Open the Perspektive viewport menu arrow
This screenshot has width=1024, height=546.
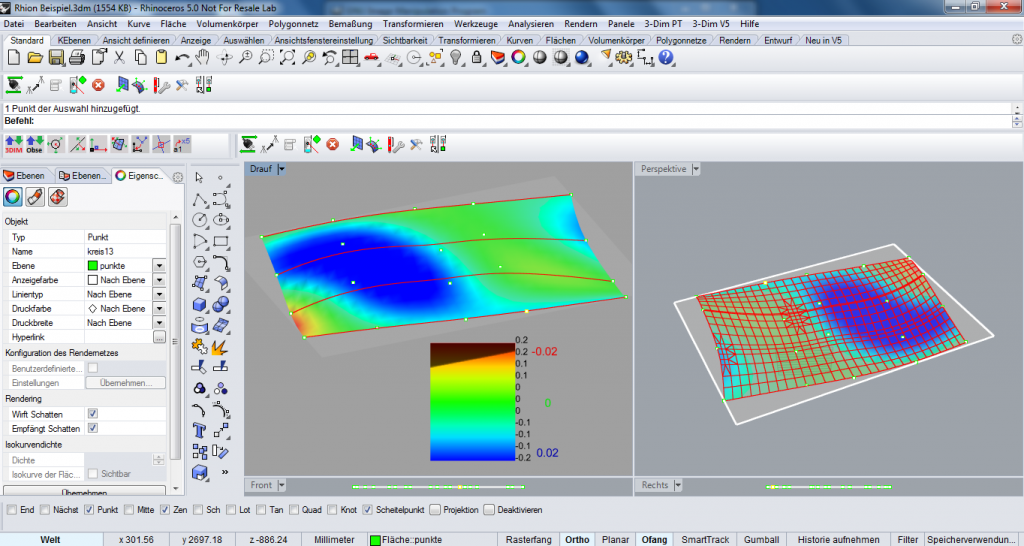coord(696,169)
